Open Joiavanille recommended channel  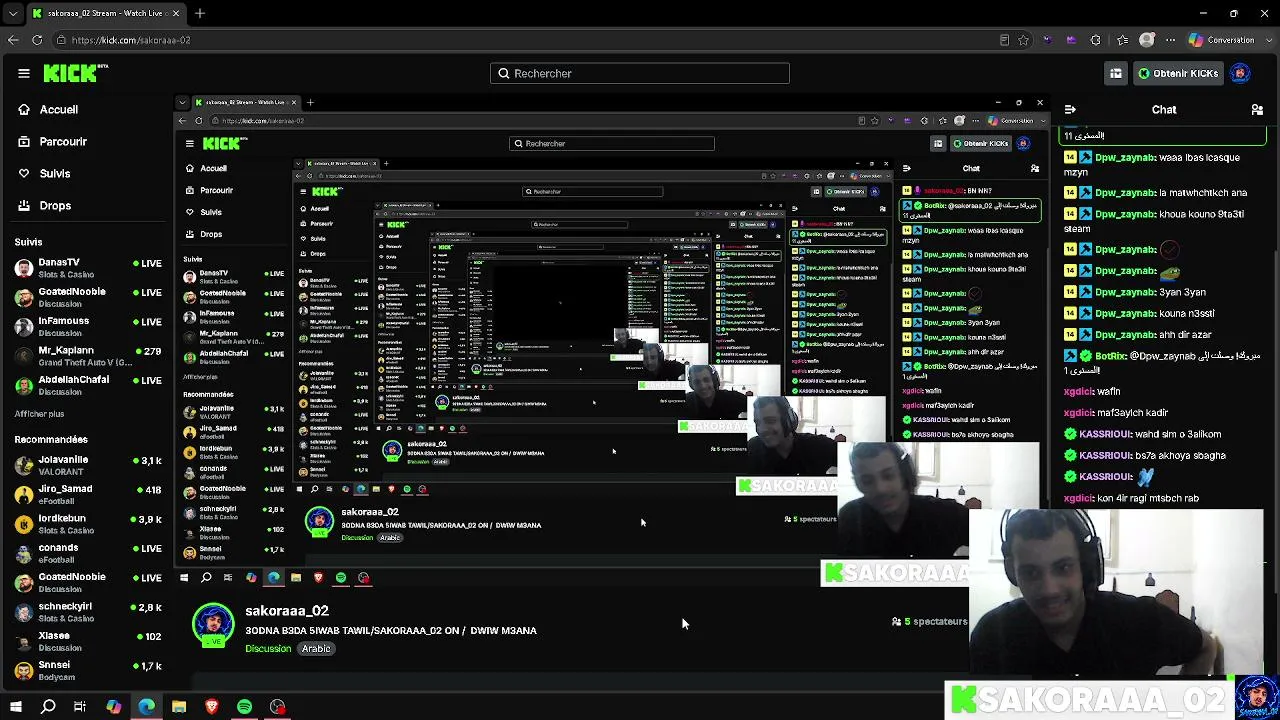pos(87,465)
